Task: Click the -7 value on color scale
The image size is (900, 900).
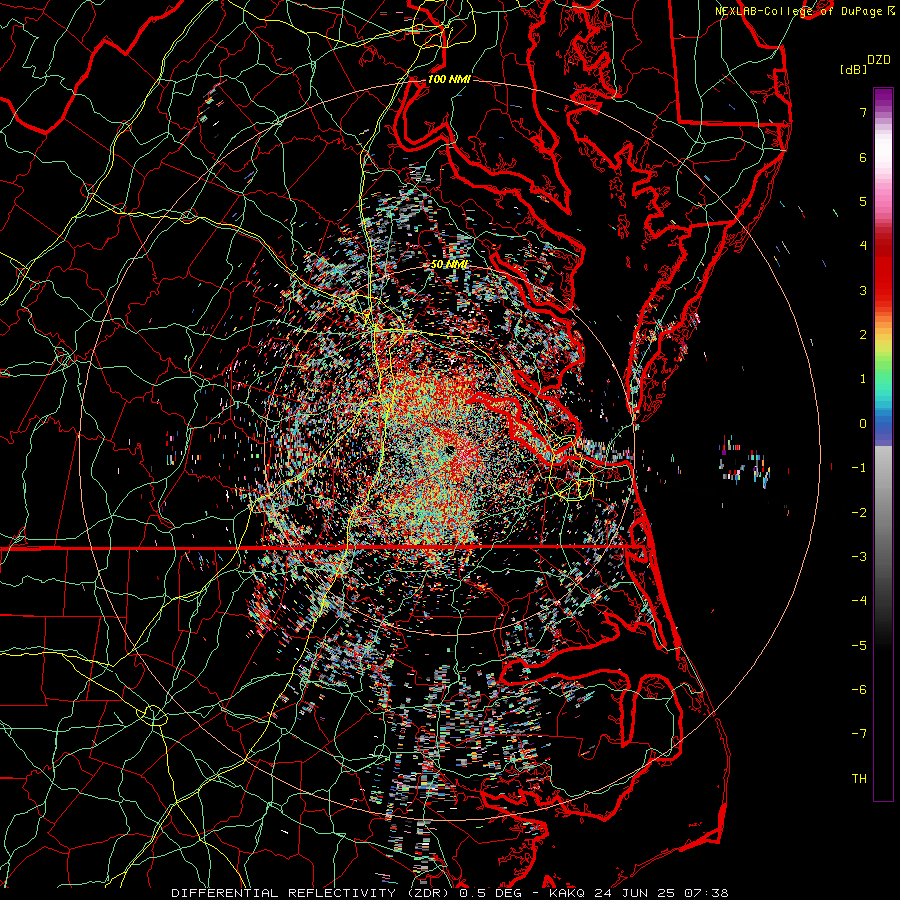Action: coord(859,734)
